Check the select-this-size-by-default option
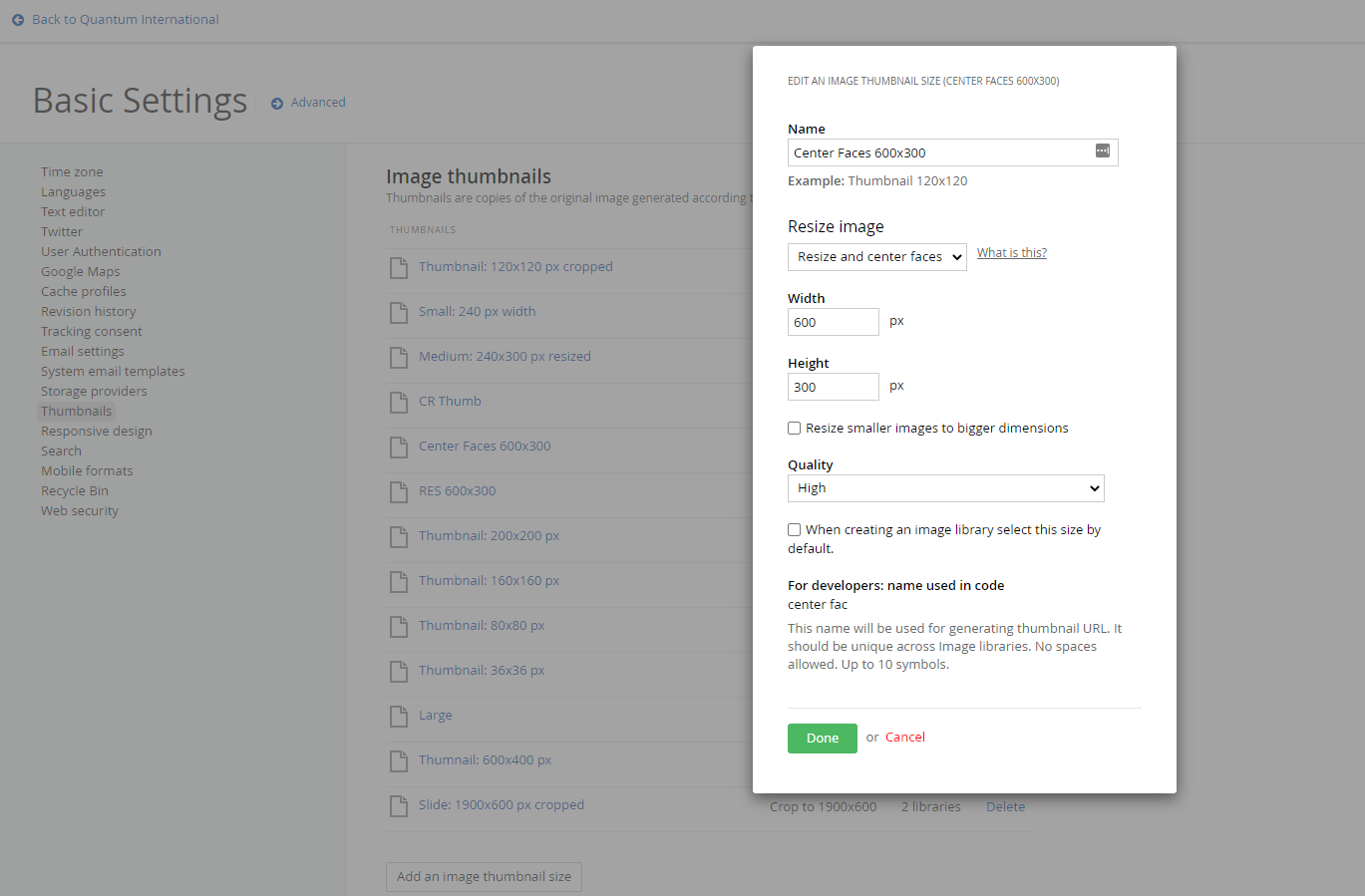 (x=794, y=529)
